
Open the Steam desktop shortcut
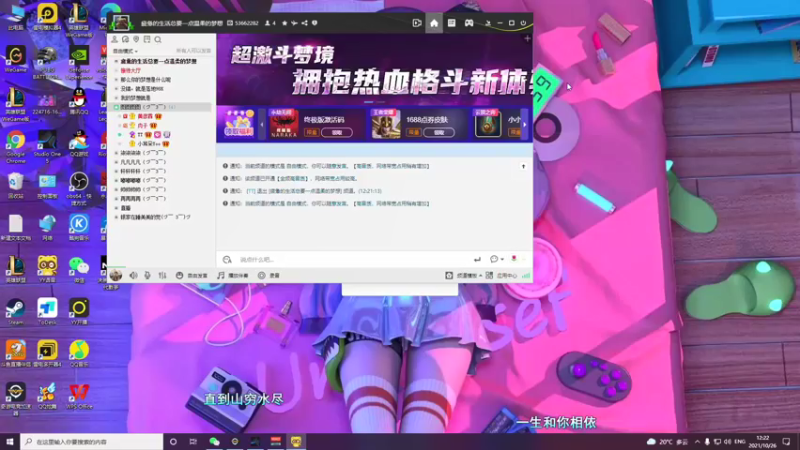15,312
